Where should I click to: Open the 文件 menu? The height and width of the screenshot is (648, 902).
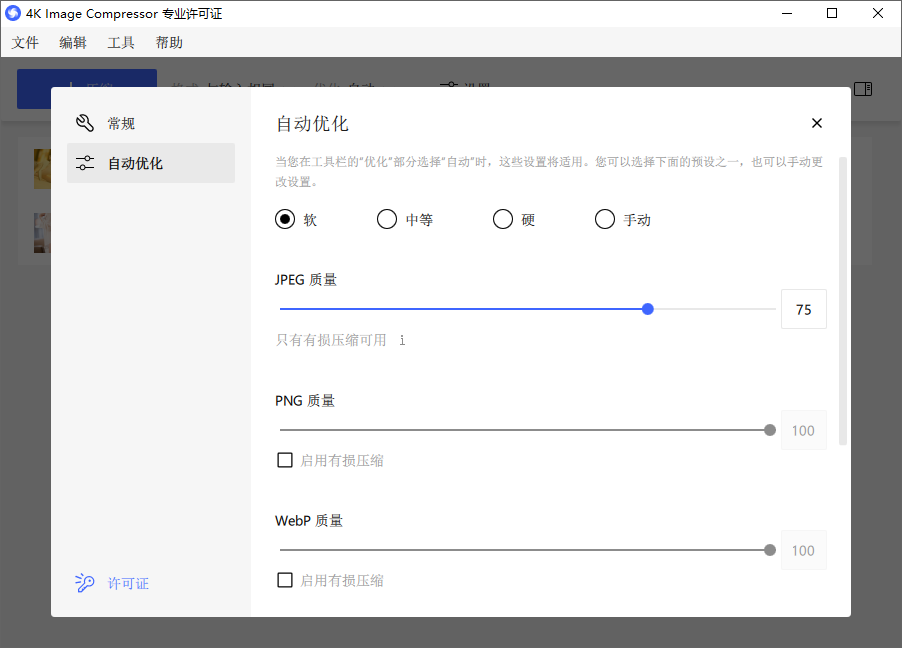25,43
